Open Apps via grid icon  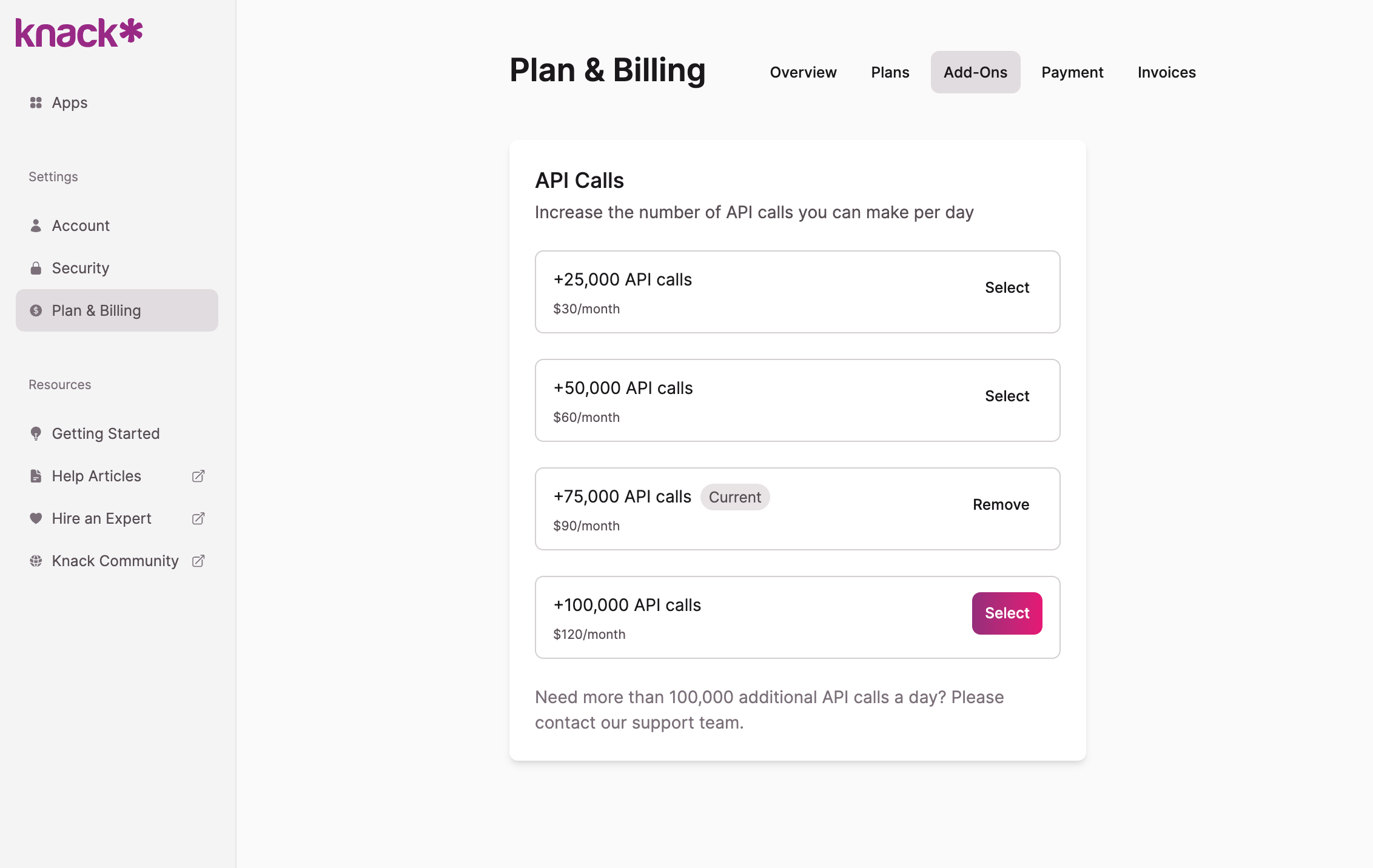pos(36,102)
